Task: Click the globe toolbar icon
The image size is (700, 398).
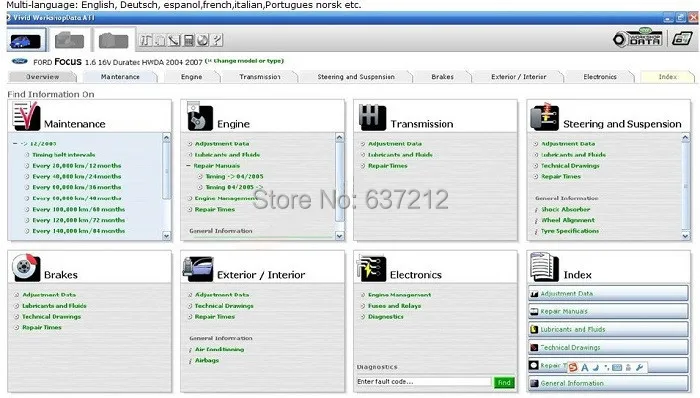Action: pos(203,40)
